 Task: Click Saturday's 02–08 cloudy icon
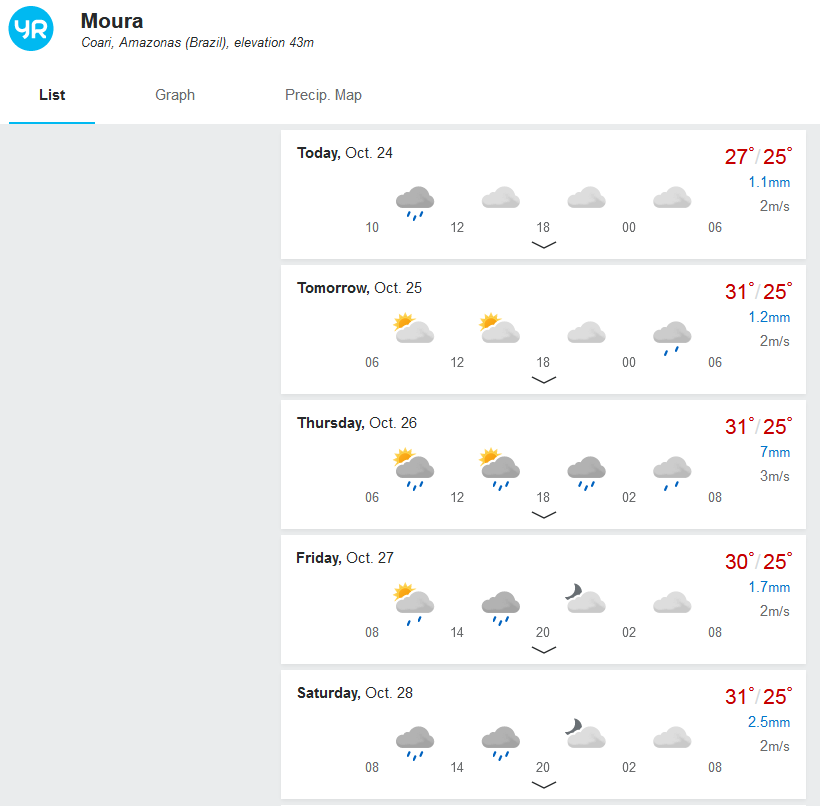click(672, 737)
